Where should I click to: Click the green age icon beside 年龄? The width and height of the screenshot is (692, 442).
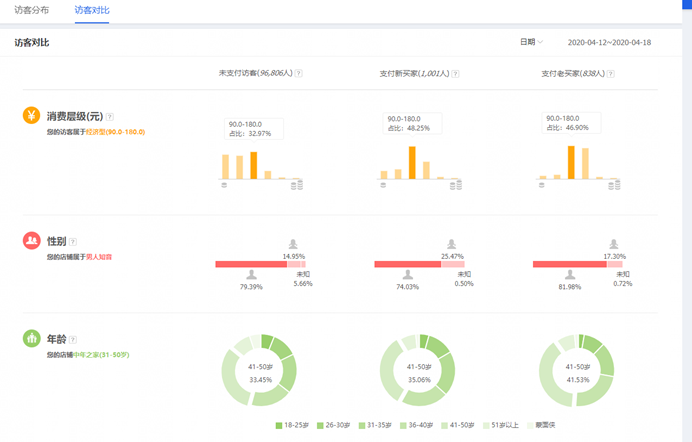click(31, 339)
